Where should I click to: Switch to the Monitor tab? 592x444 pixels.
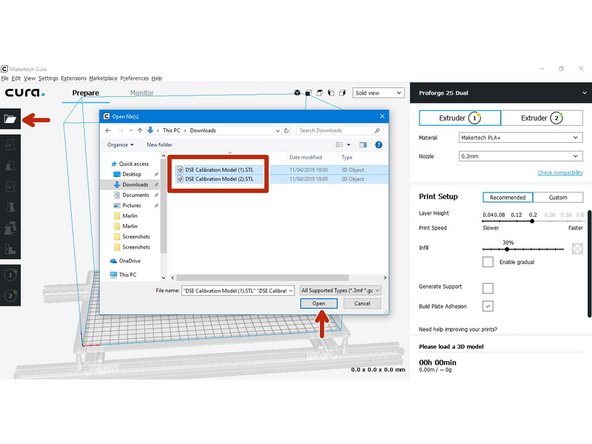[x=142, y=93]
